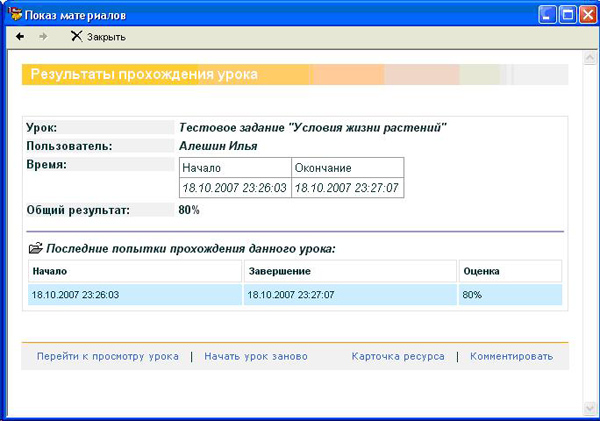Click the app icon in the title bar
This screenshot has width=600, height=421.
tap(15, 15)
